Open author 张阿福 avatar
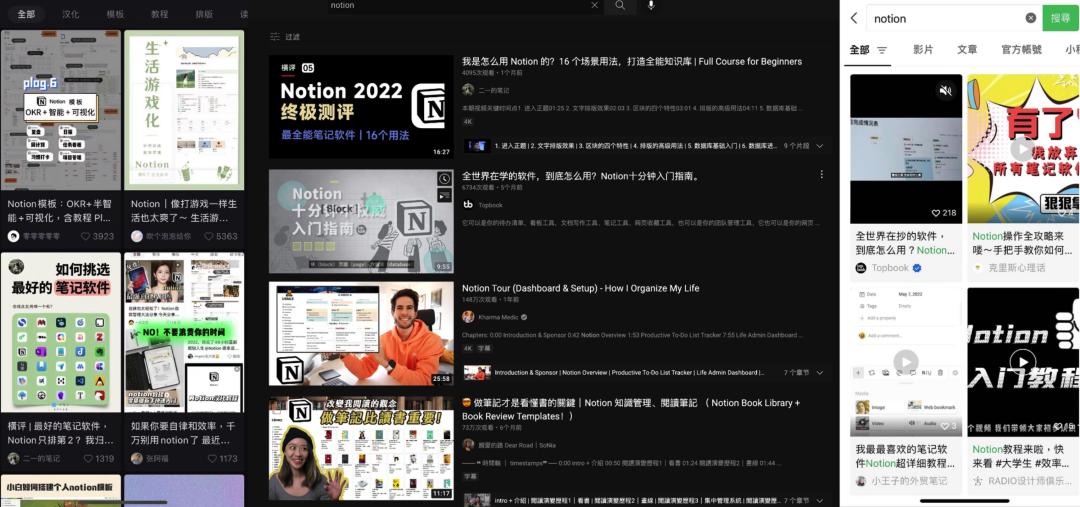 (x=136, y=458)
